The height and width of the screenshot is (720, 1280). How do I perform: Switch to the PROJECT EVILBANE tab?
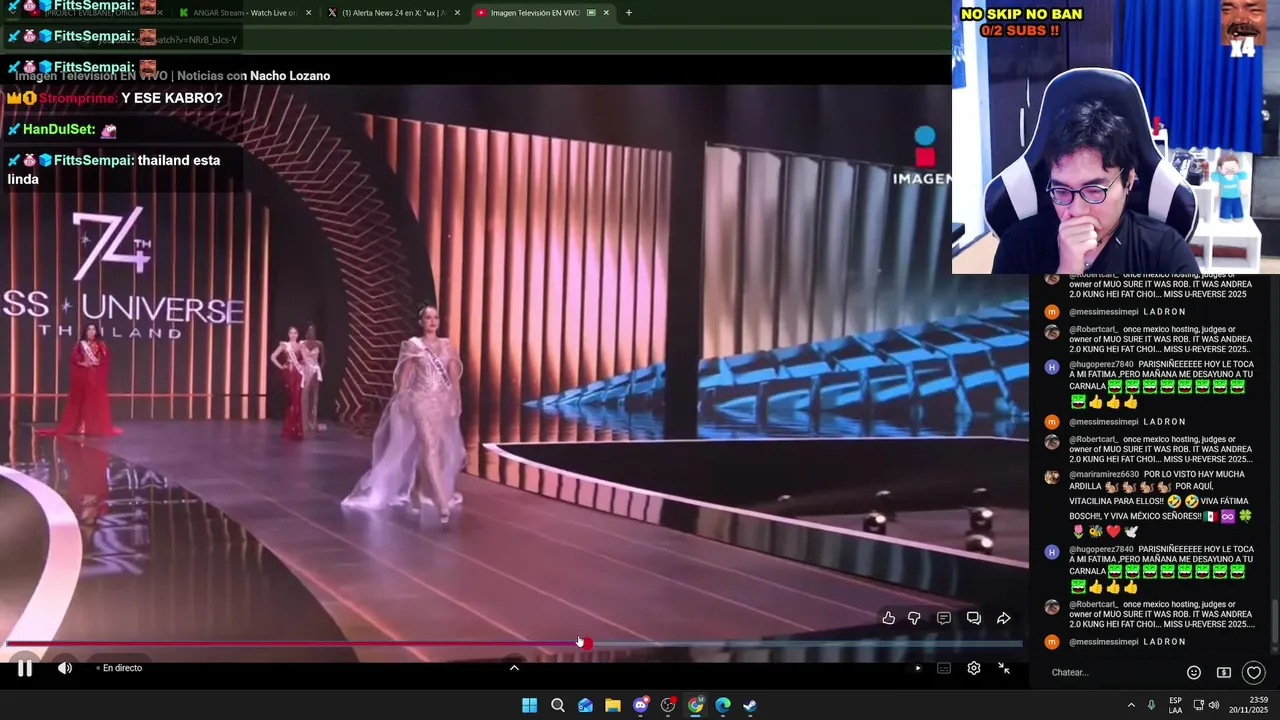(x=88, y=13)
